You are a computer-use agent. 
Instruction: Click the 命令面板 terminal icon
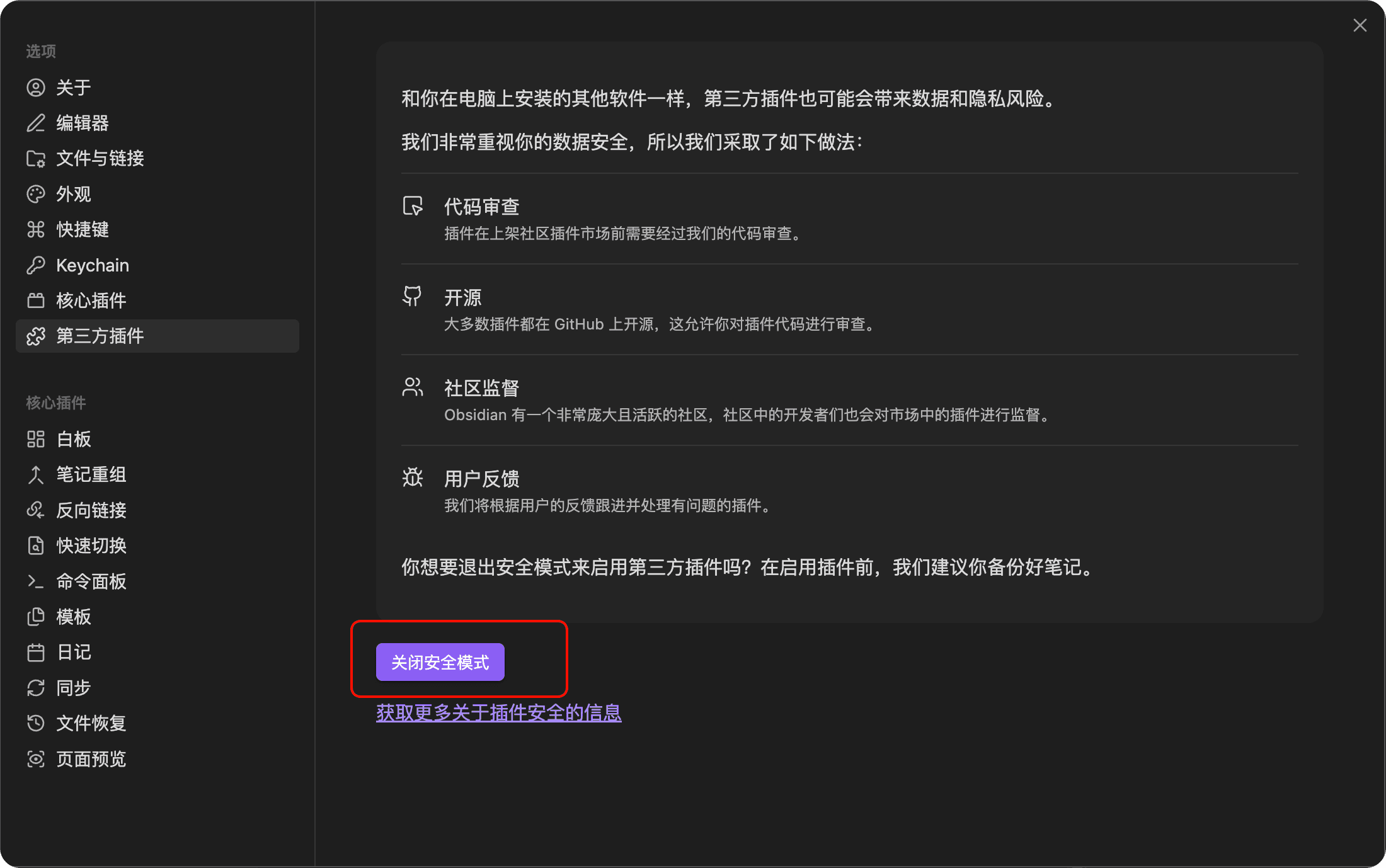point(36,581)
